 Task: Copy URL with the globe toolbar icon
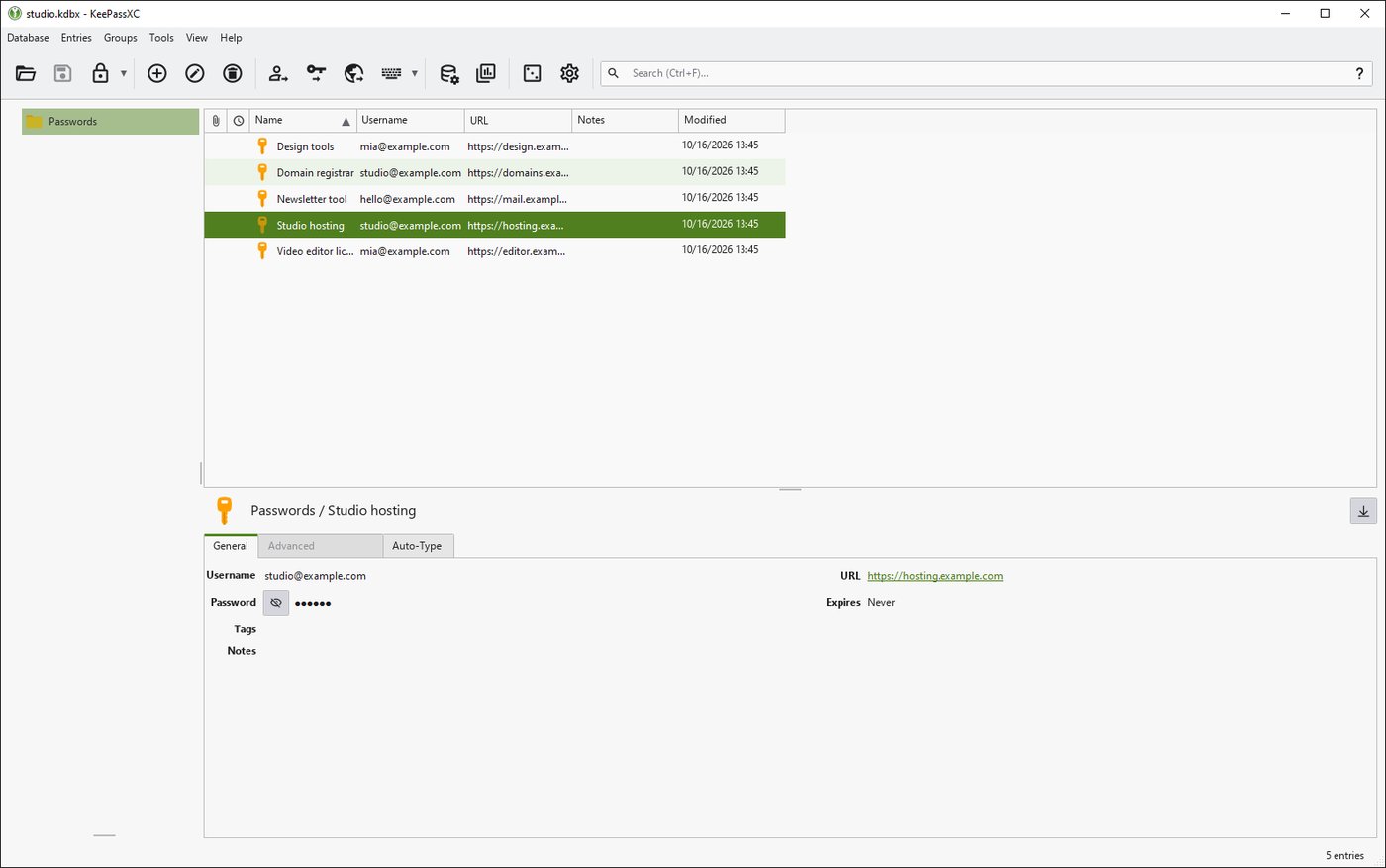tap(353, 73)
